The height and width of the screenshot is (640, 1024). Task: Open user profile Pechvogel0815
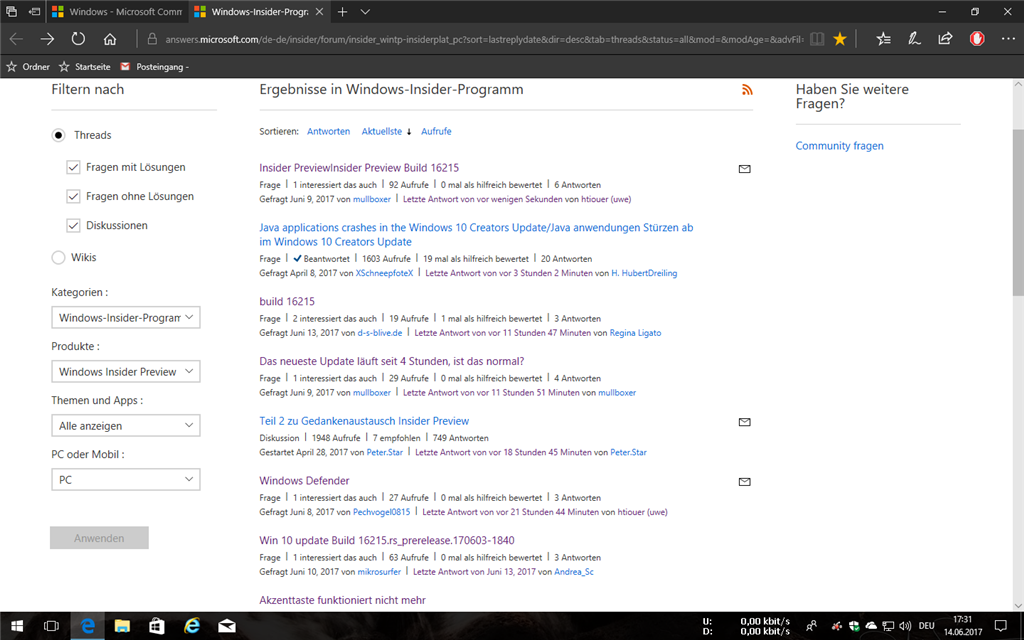(x=381, y=512)
